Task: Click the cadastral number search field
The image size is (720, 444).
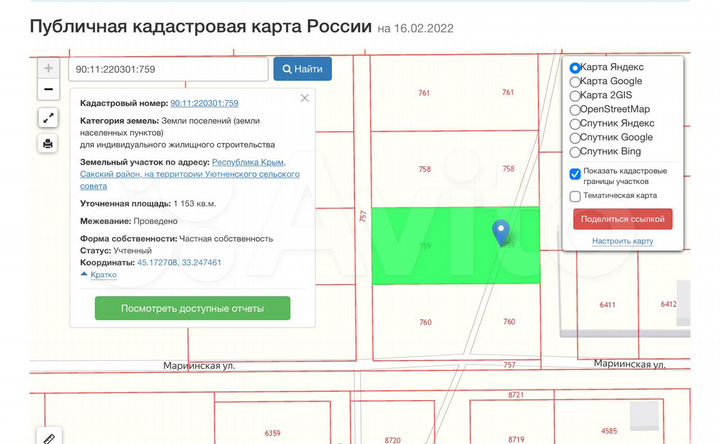Action: (169, 69)
